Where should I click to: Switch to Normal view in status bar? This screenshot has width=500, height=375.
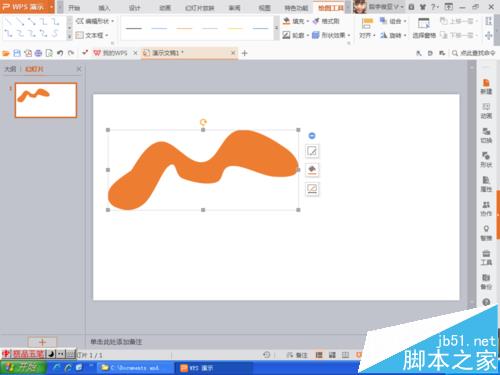coord(319,355)
